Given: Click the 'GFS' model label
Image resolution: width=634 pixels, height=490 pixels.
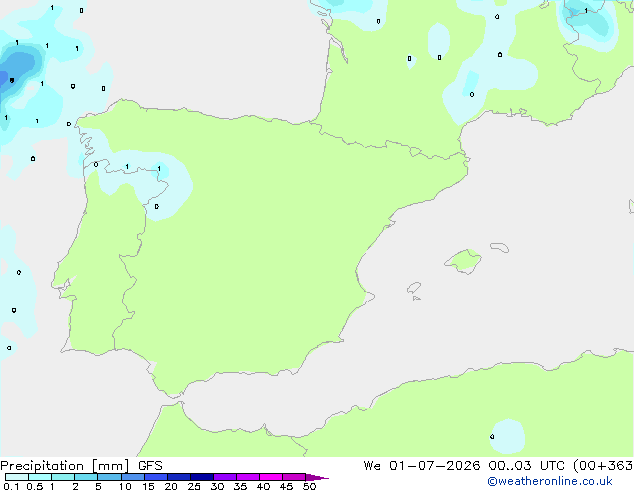Looking at the screenshot, I should pos(150,466).
